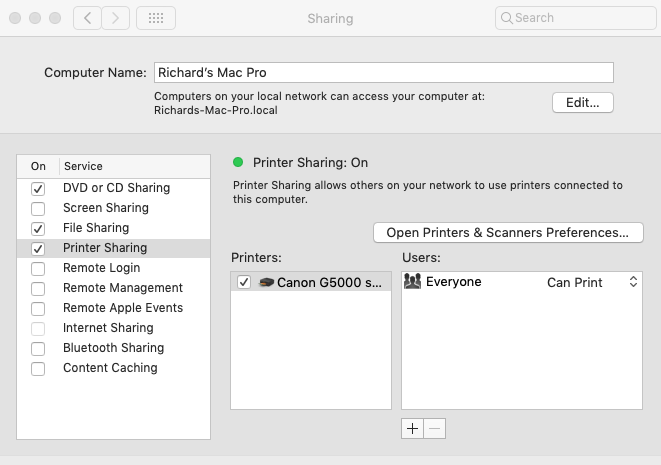Enable Remote Management checkbox

38,288
